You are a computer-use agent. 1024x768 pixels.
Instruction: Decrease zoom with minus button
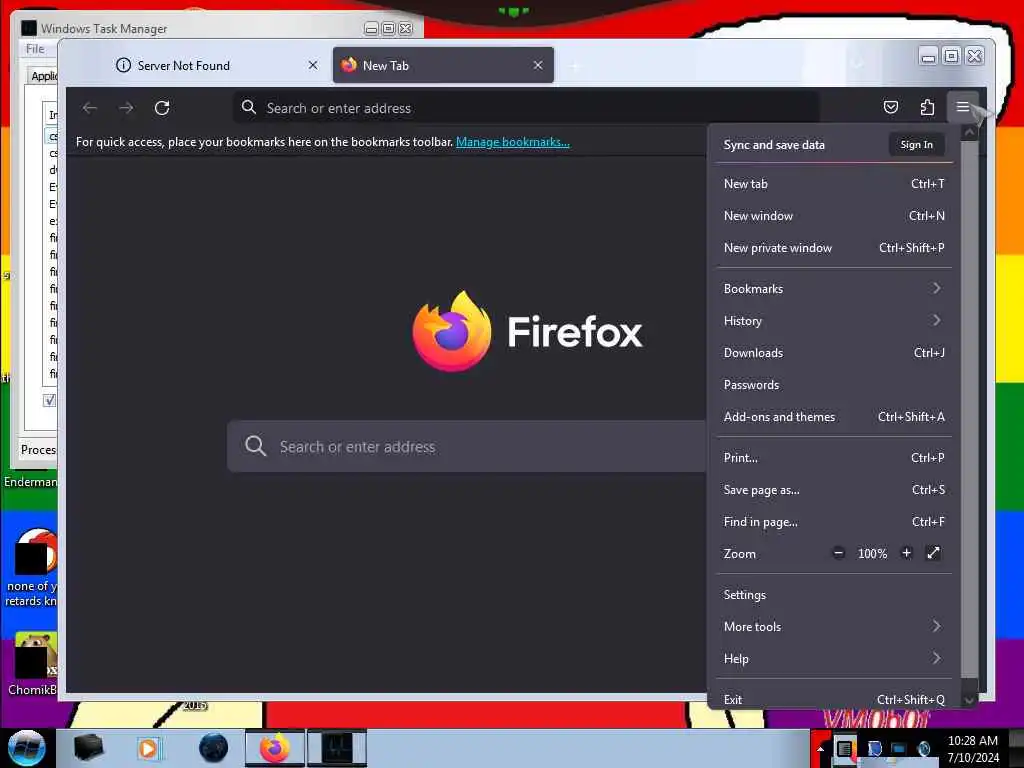(x=839, y=554)
